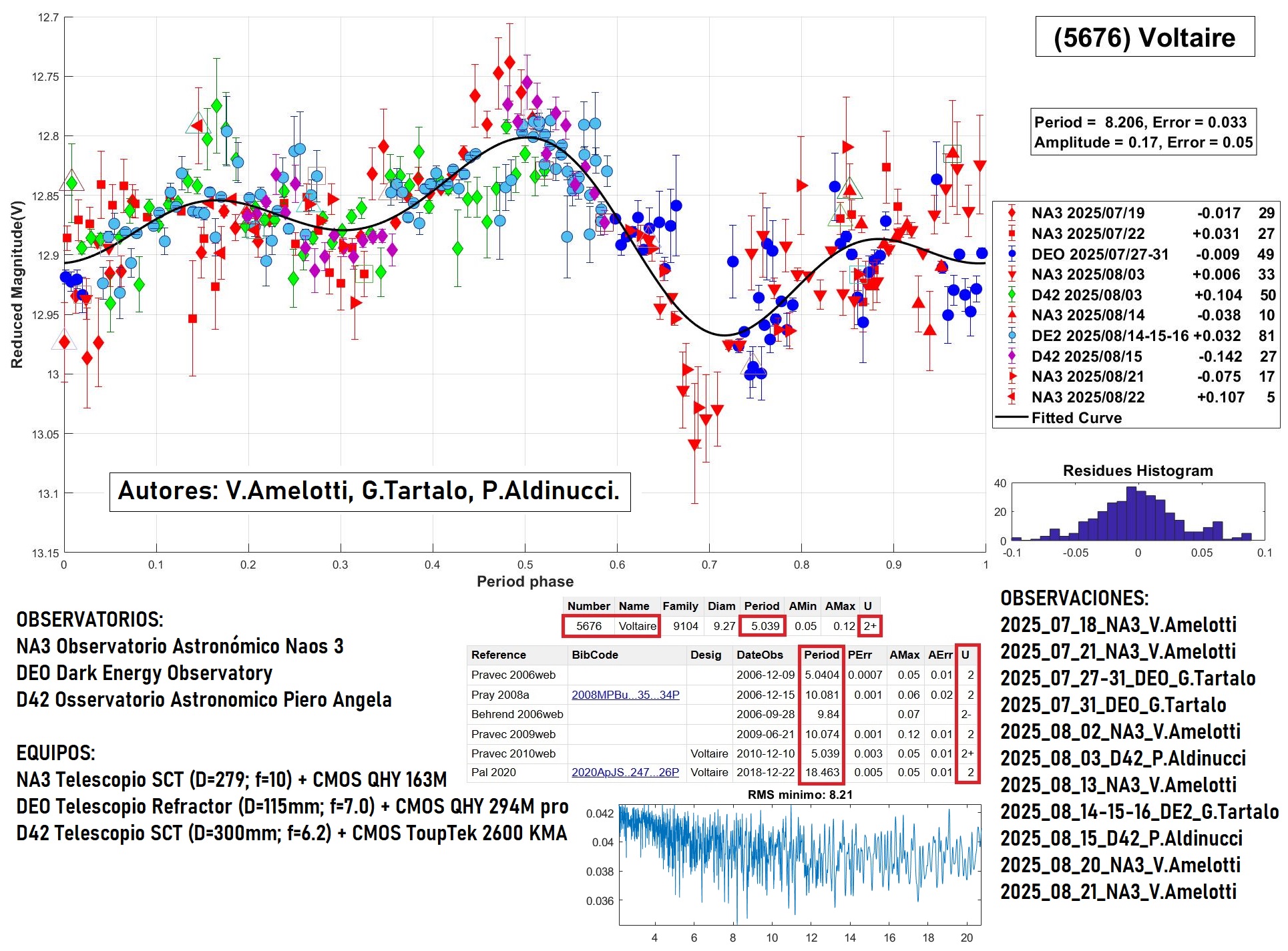Click the Residues Histogram plot

(1137, 513)
